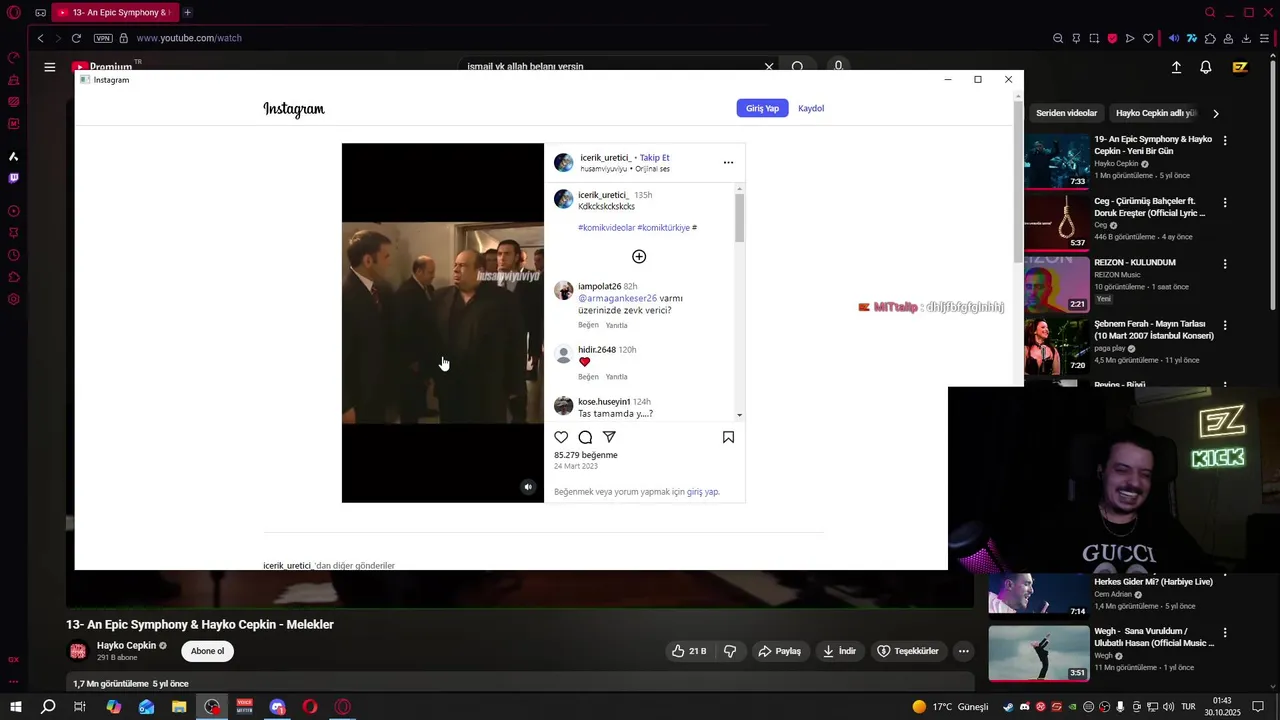Image resolution: width=1280 pixels, height=720 pixels.
Task: Like the YouTube video (21 B)
Action: pos(691,651)
